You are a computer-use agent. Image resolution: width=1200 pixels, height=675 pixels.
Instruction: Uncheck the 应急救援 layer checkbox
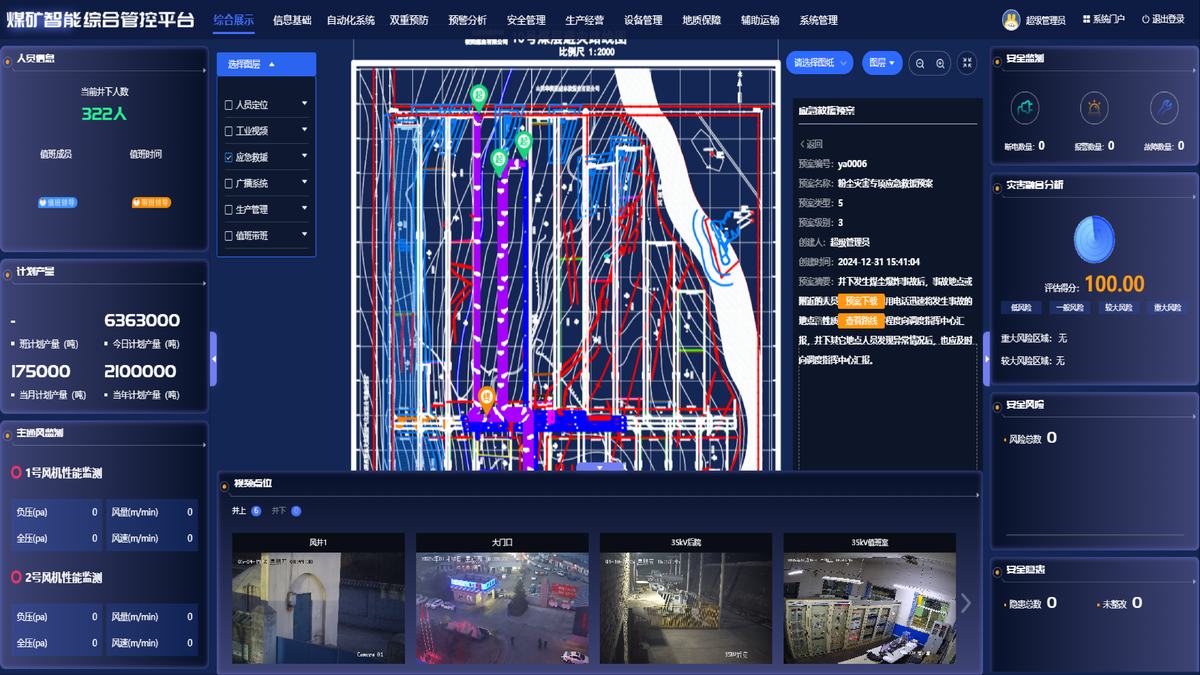coord(229,157)
